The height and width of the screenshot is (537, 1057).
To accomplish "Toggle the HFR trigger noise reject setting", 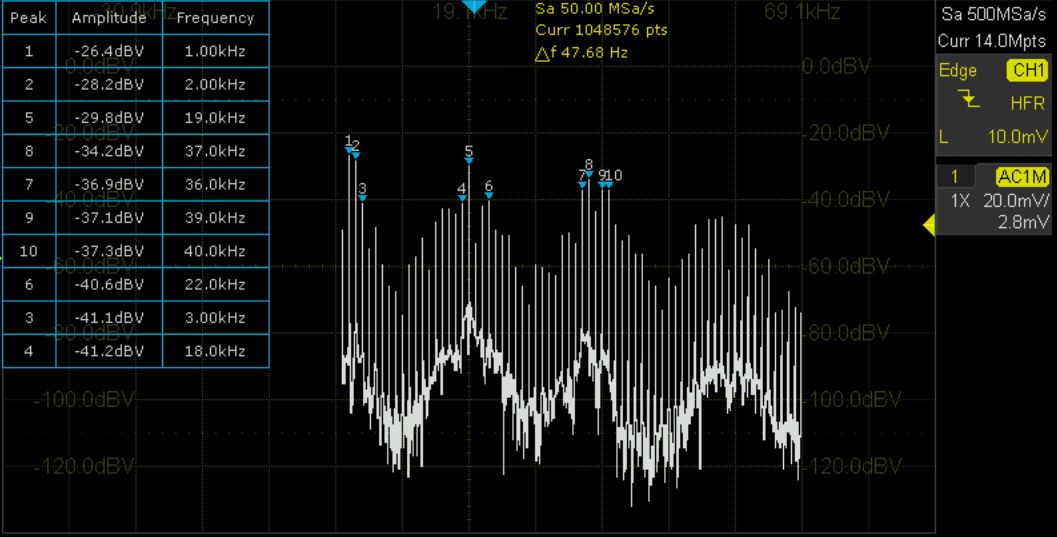I will tap(1027, 103).
